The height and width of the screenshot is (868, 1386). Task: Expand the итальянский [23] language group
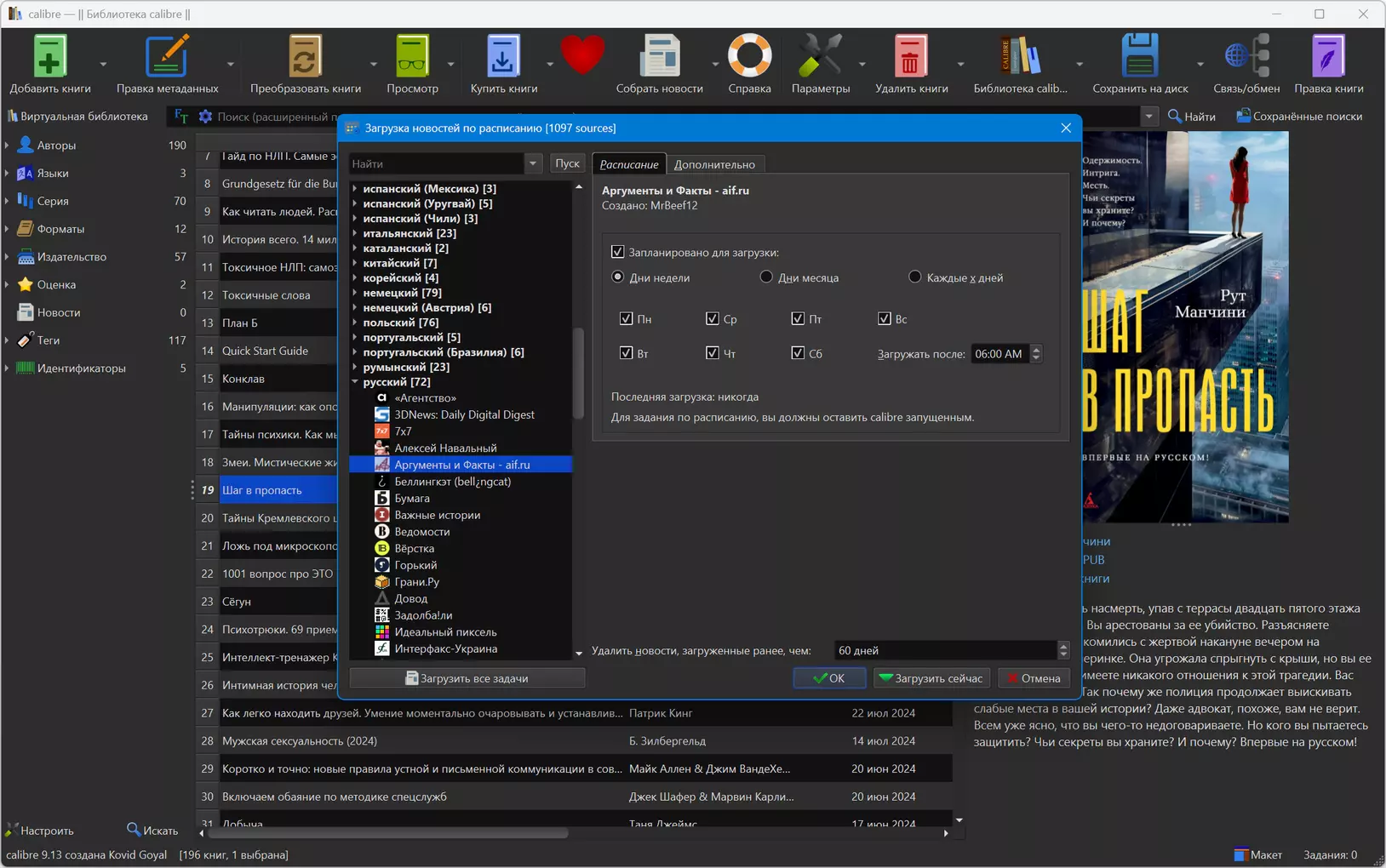[x=355, y=233]
